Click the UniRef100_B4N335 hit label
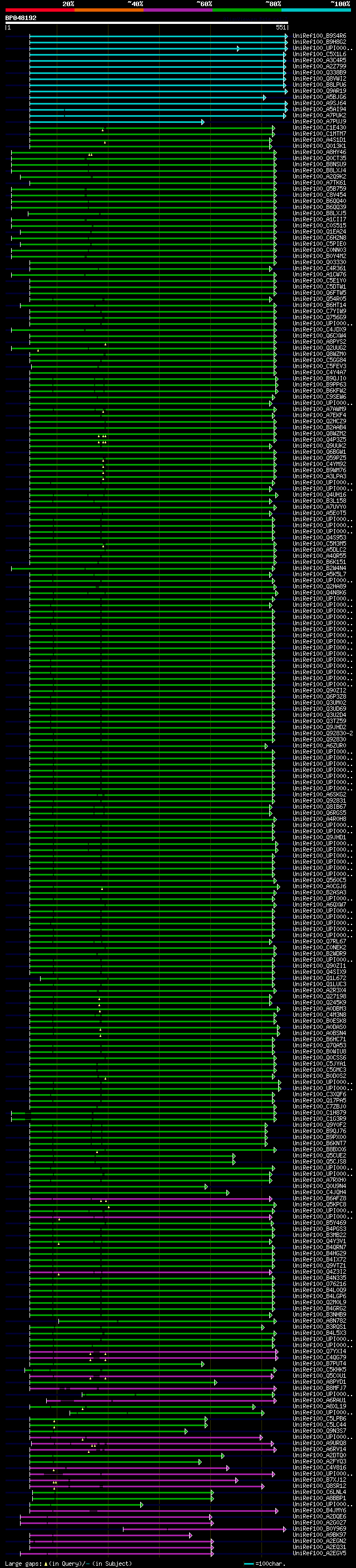This screenshot has width=356, height=1568. (x=319, y=1278)
